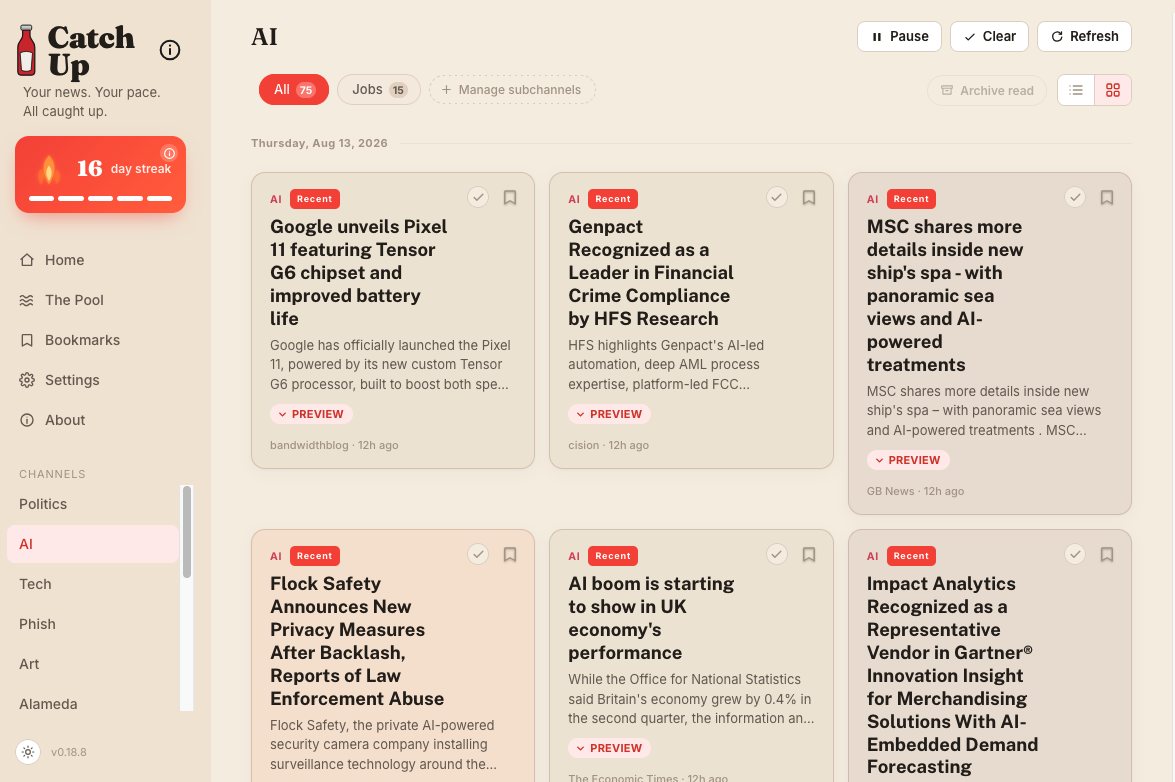Select the Tech channel

(93, 584)
